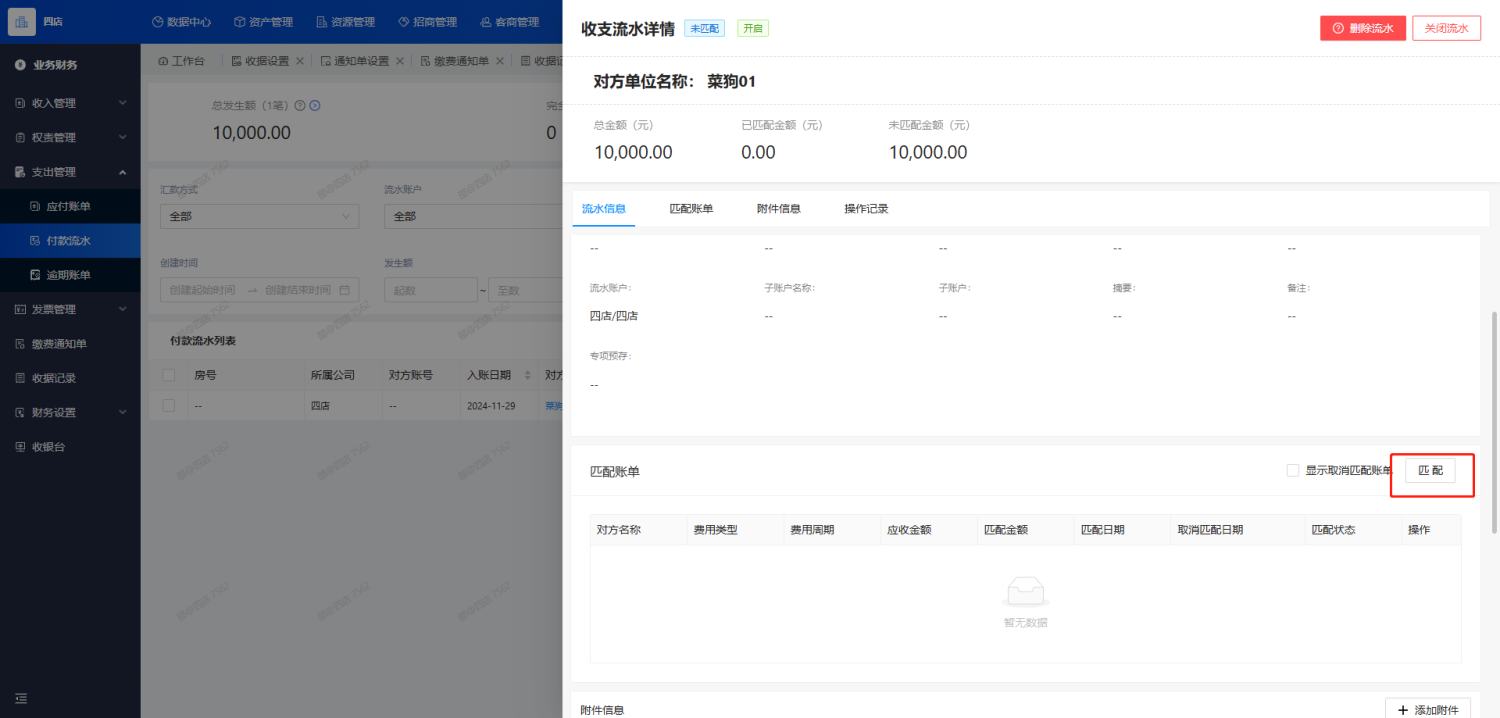This screenshot has width=1500, height=718.
Task: Focus the 创建结束时间 date input
Action: (298, 290)
